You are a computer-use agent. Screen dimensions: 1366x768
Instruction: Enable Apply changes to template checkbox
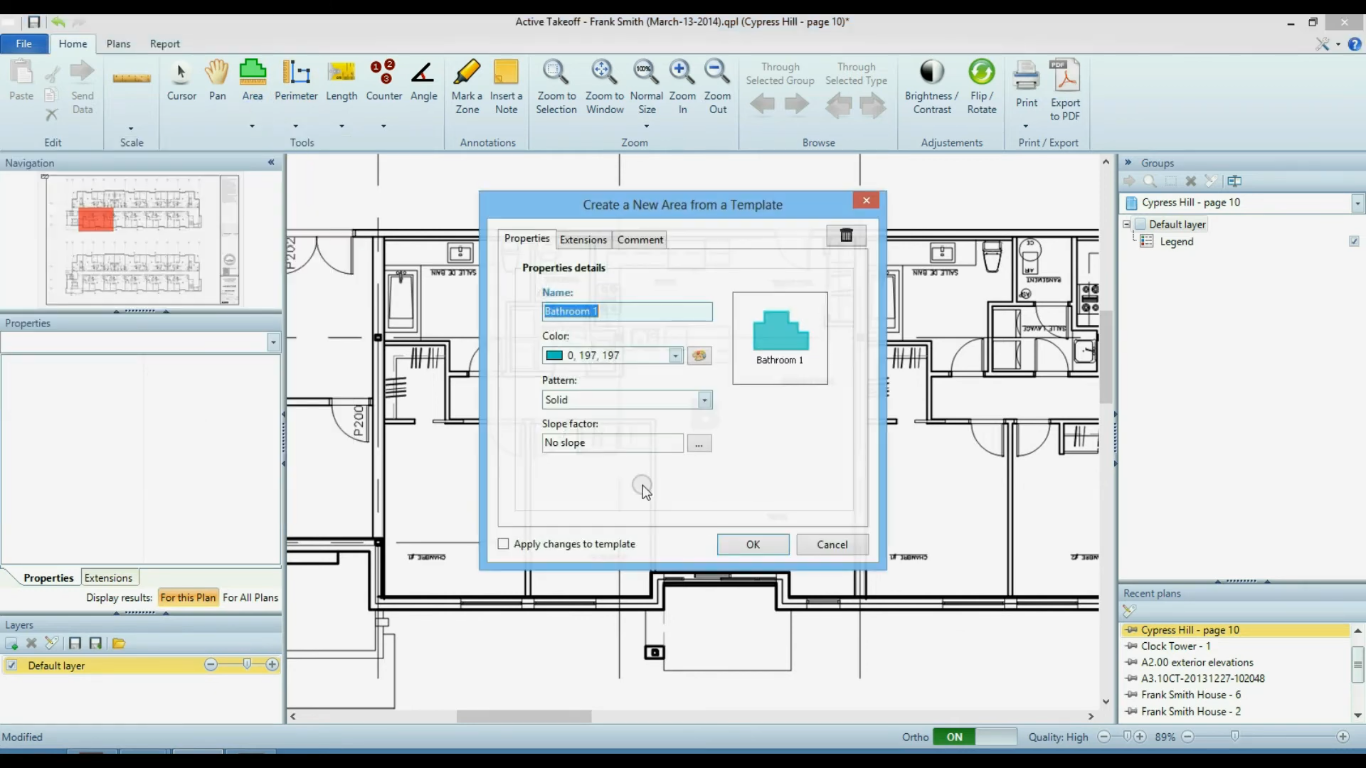pos(504,544)
